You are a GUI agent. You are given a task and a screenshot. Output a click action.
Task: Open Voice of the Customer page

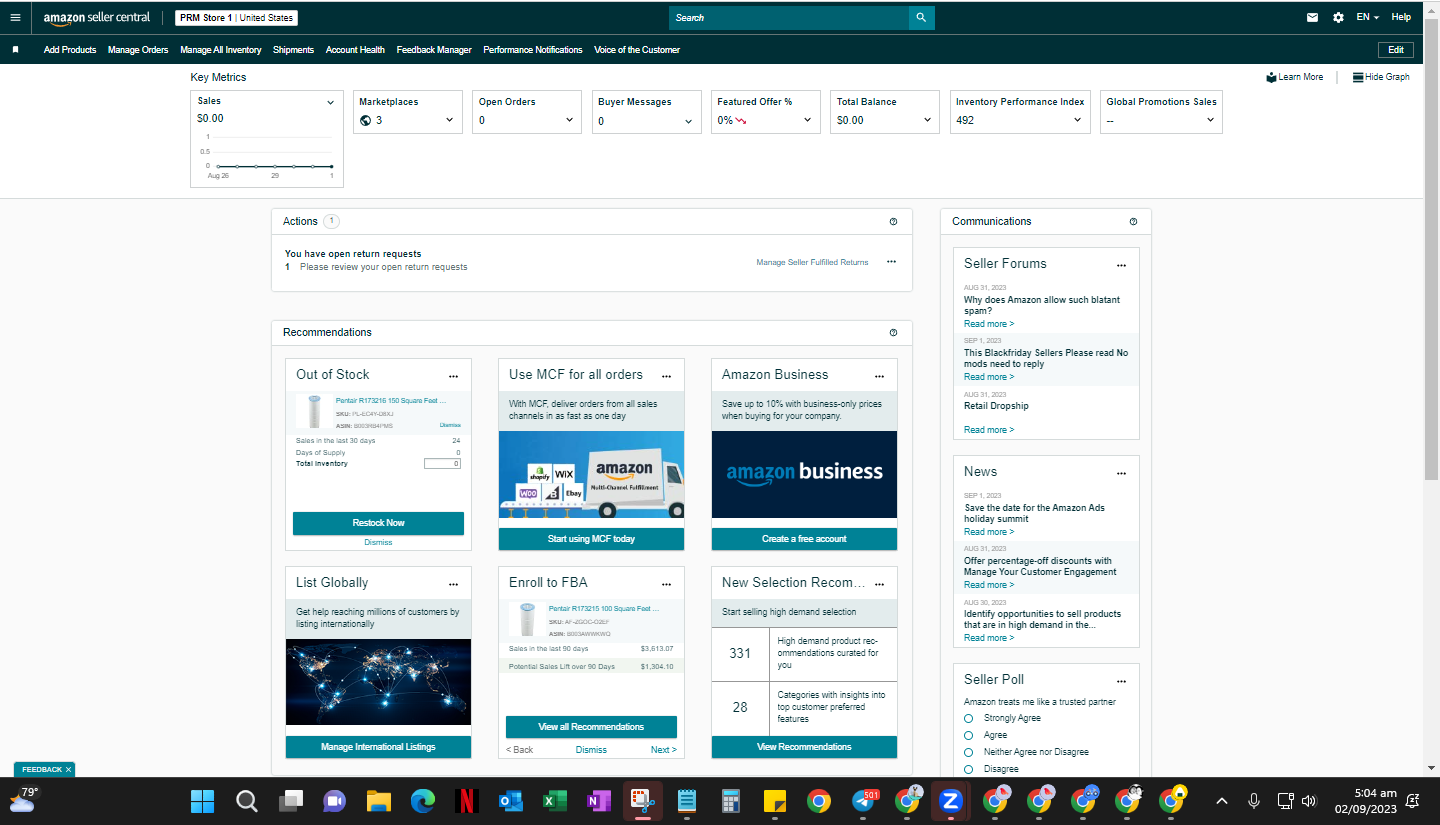637,50
